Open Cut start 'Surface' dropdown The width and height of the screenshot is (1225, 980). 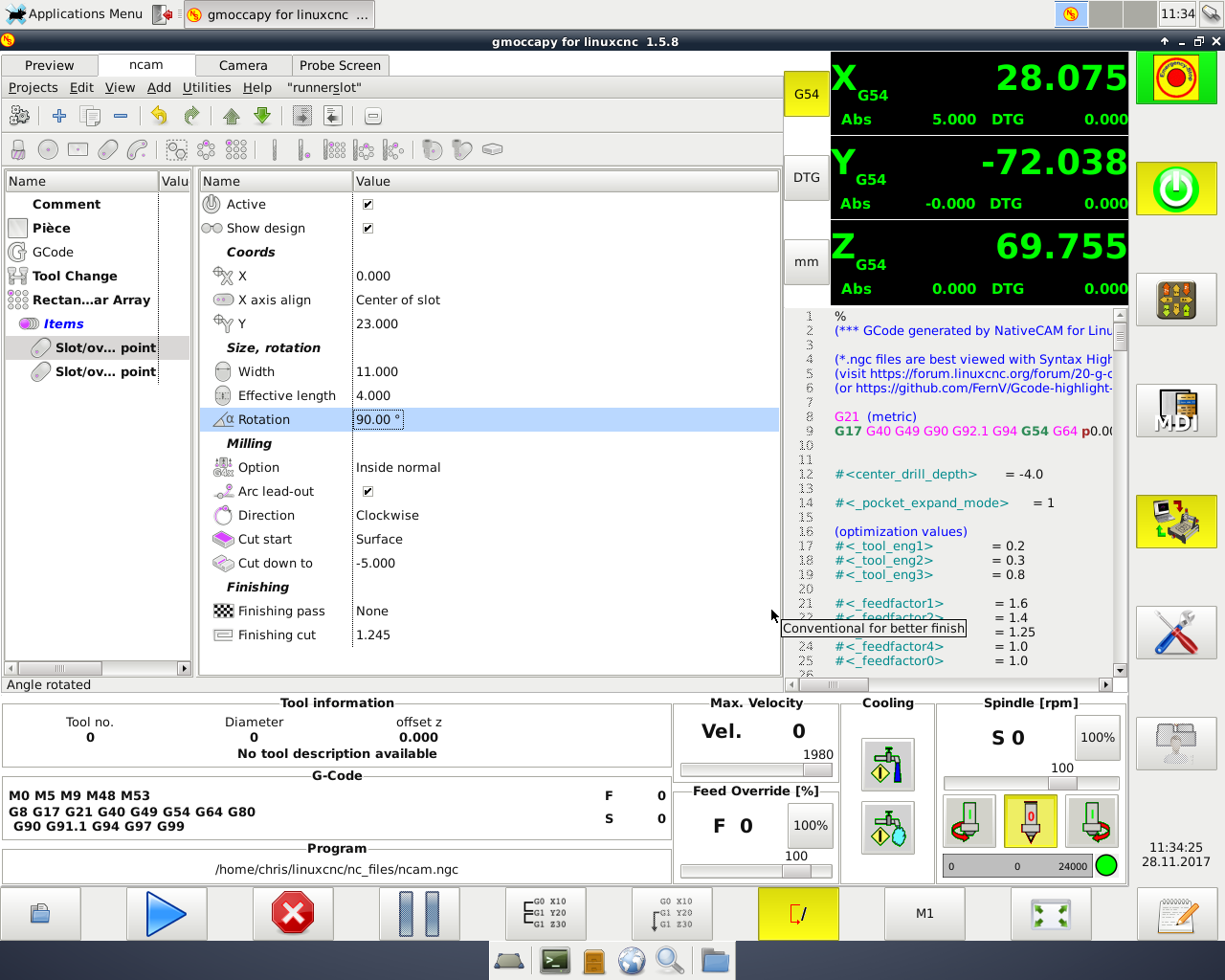click(x=566, y=539)
